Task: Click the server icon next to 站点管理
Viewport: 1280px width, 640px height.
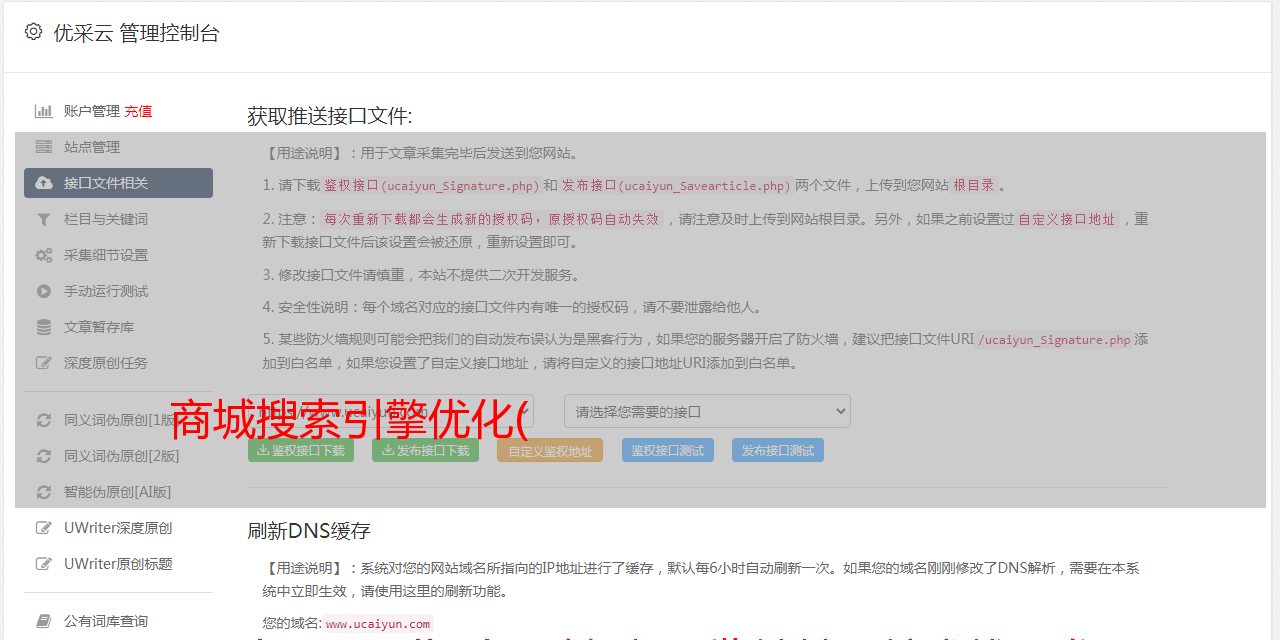Action: tap(44, 147)
